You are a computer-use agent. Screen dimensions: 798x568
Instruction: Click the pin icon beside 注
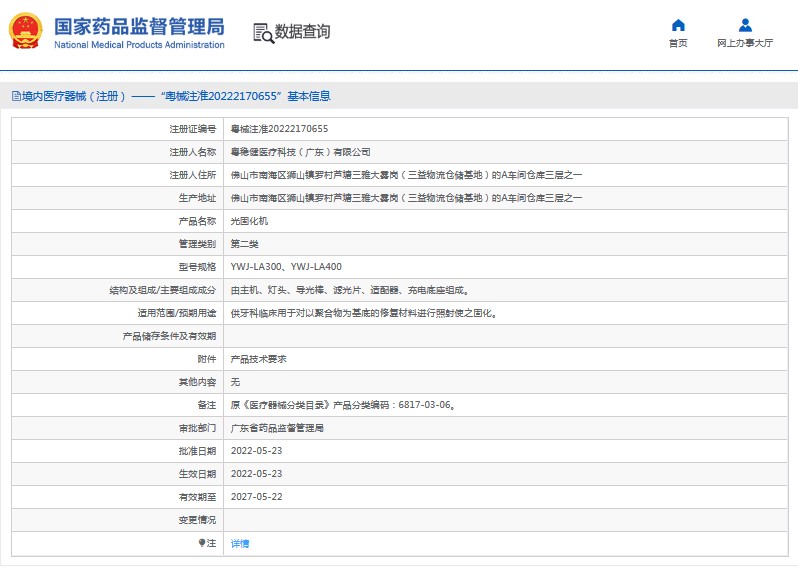(201, 543)
